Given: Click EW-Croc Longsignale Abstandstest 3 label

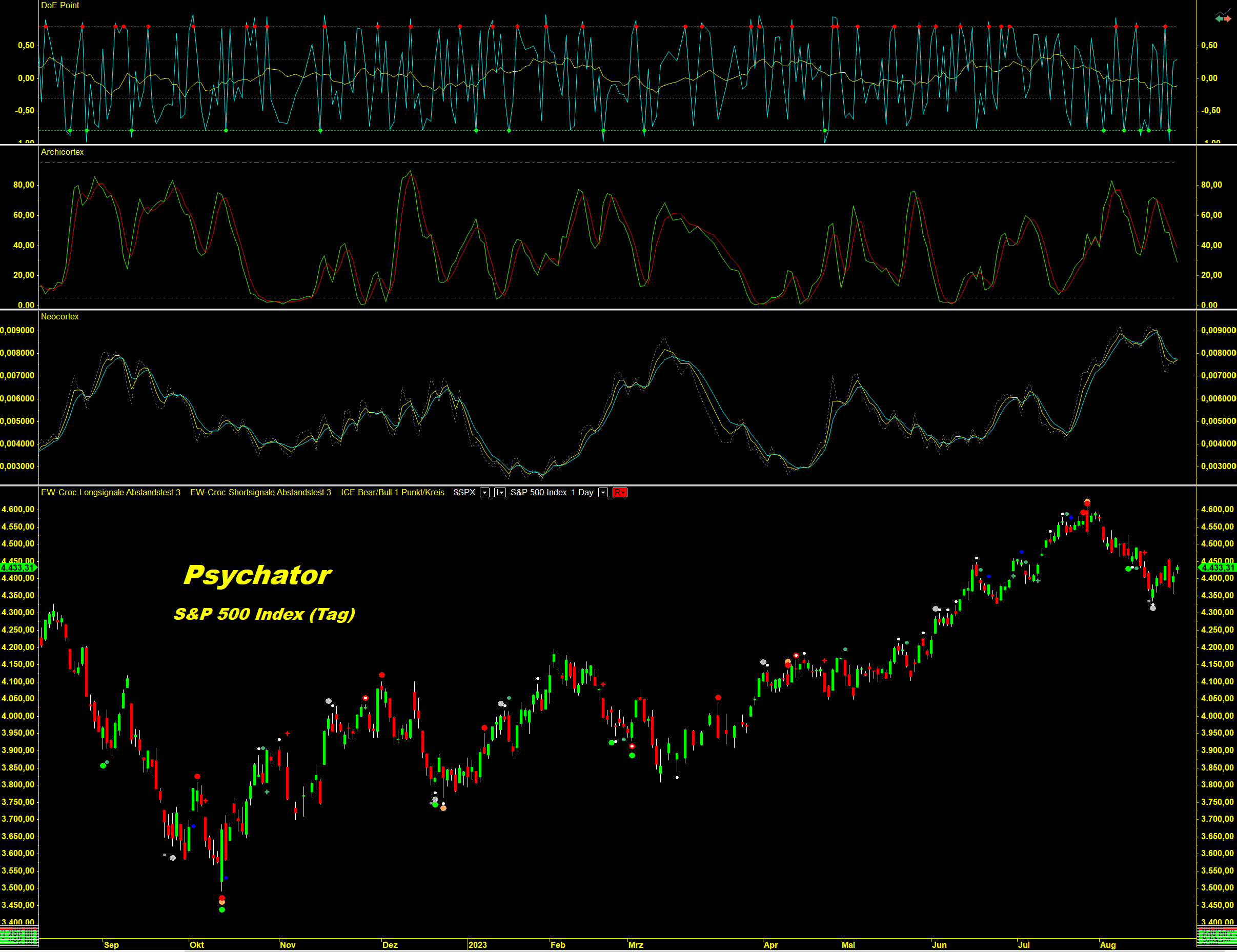Looking at the screenshot, I should click(110, 493).
